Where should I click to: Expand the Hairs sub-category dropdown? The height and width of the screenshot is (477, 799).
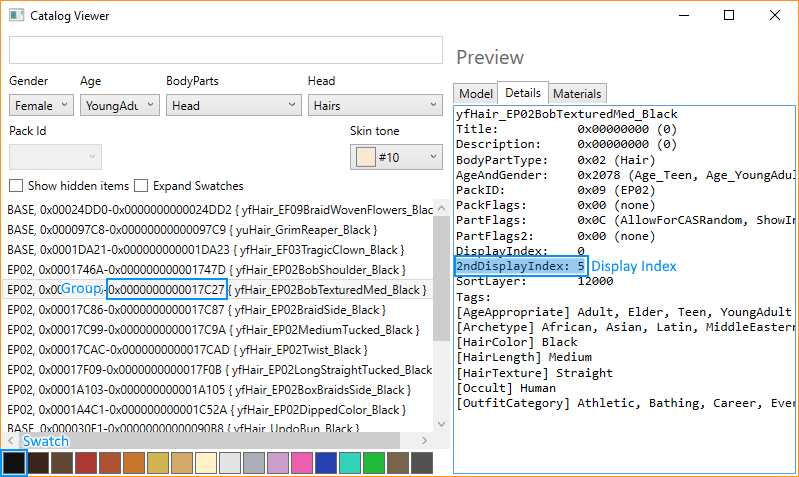pyautogui.click(x=374, y=105)
